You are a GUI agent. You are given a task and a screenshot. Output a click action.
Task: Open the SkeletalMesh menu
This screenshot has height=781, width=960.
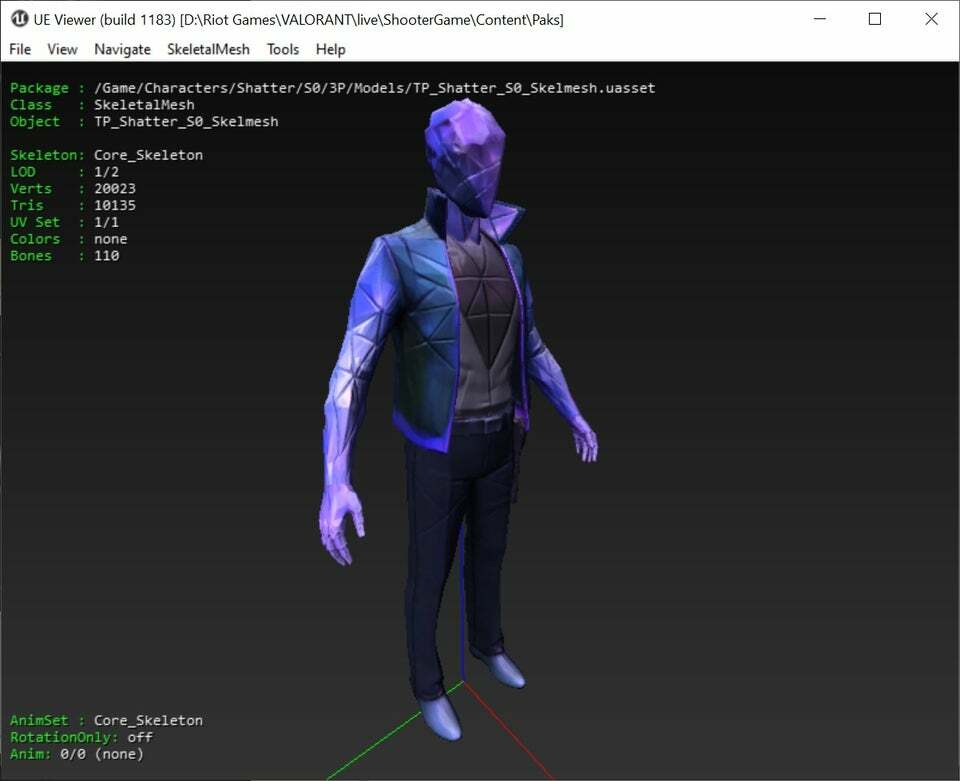208,49
